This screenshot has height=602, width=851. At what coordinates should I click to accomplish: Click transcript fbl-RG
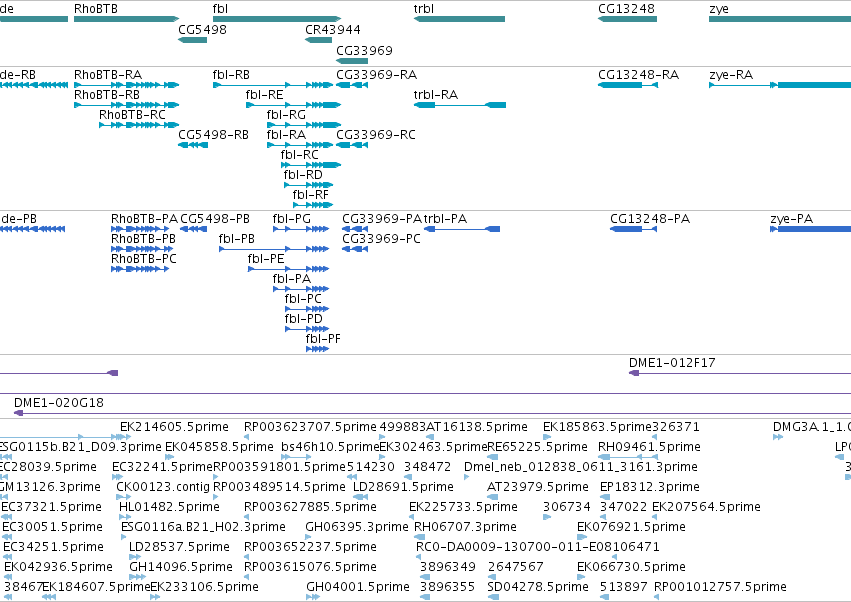(x=304, y=125)
